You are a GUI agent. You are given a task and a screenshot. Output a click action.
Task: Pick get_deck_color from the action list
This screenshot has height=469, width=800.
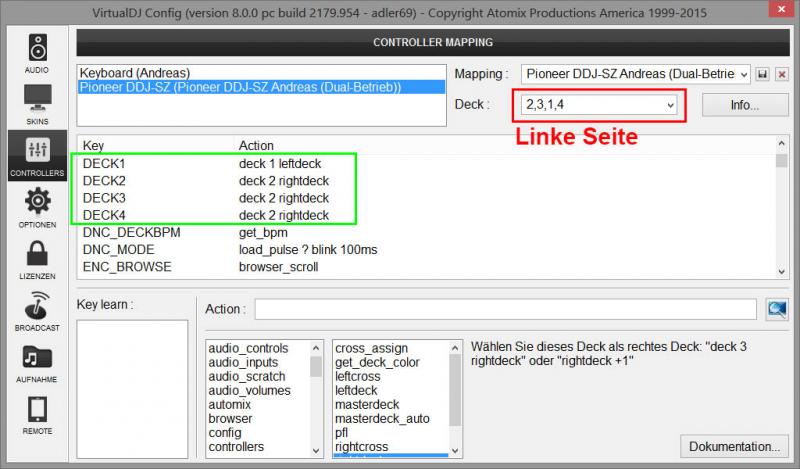pos(377,362)
